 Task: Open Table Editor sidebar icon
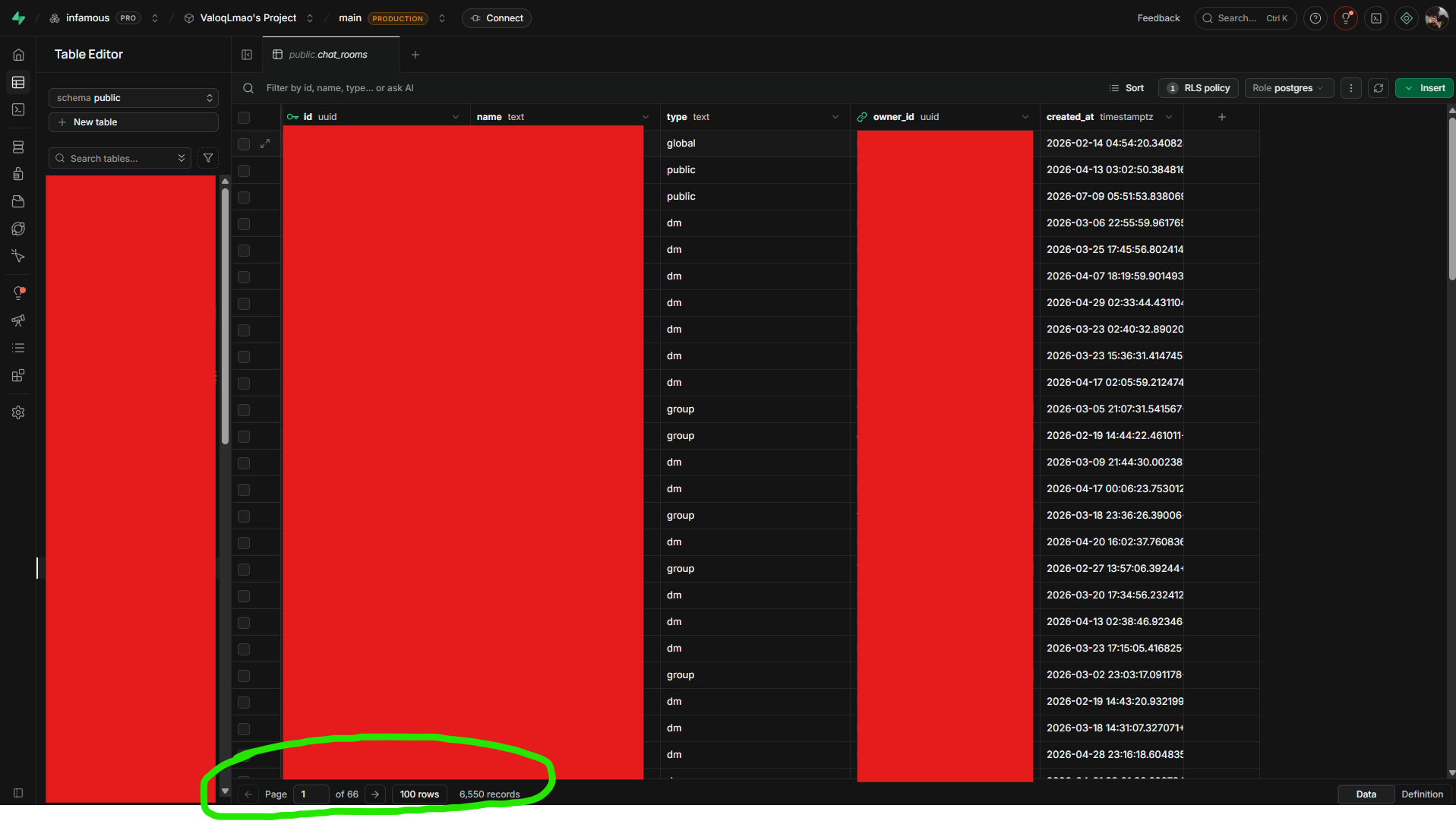point(19,82)
